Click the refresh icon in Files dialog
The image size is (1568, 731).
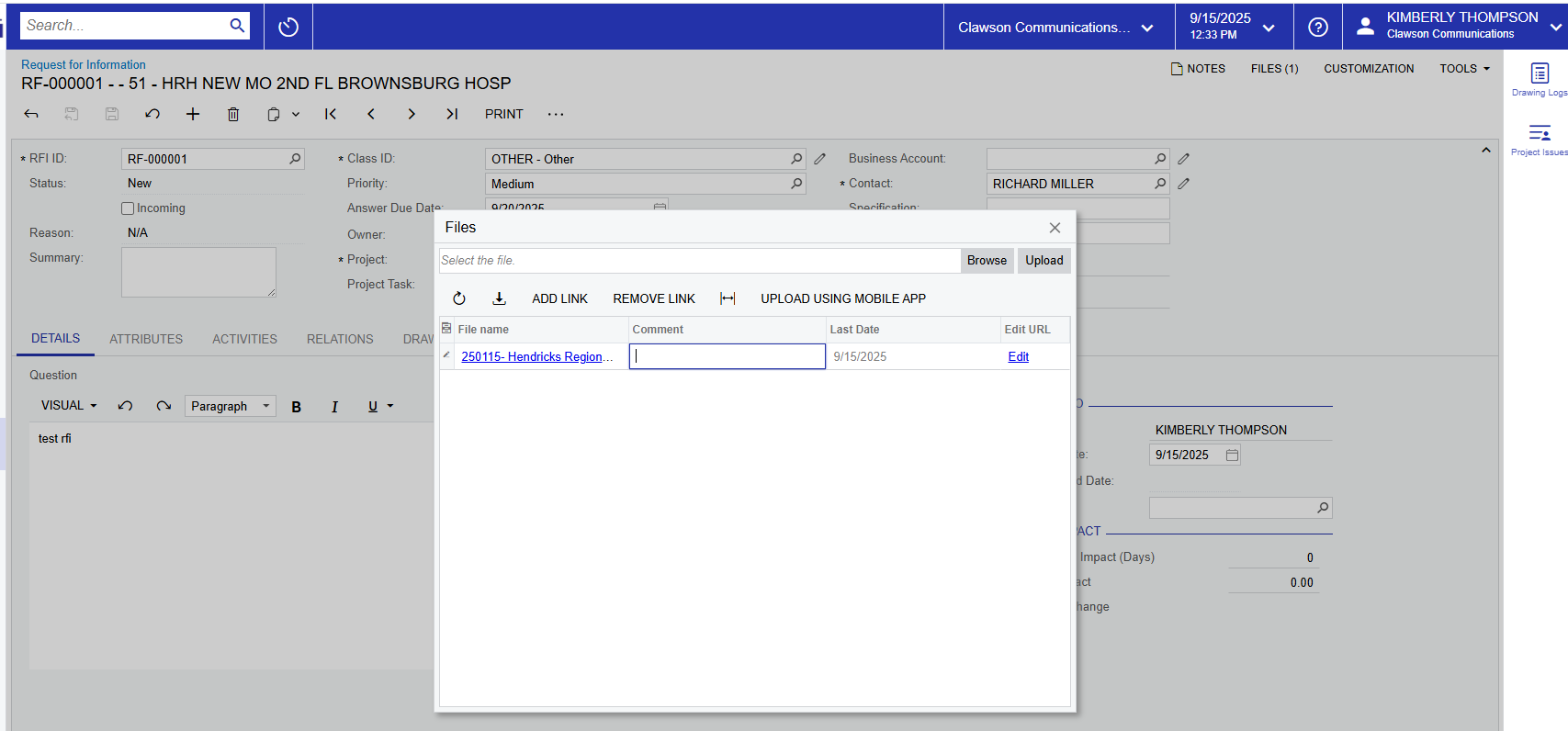pyautogui.click(x=459, y=298)
